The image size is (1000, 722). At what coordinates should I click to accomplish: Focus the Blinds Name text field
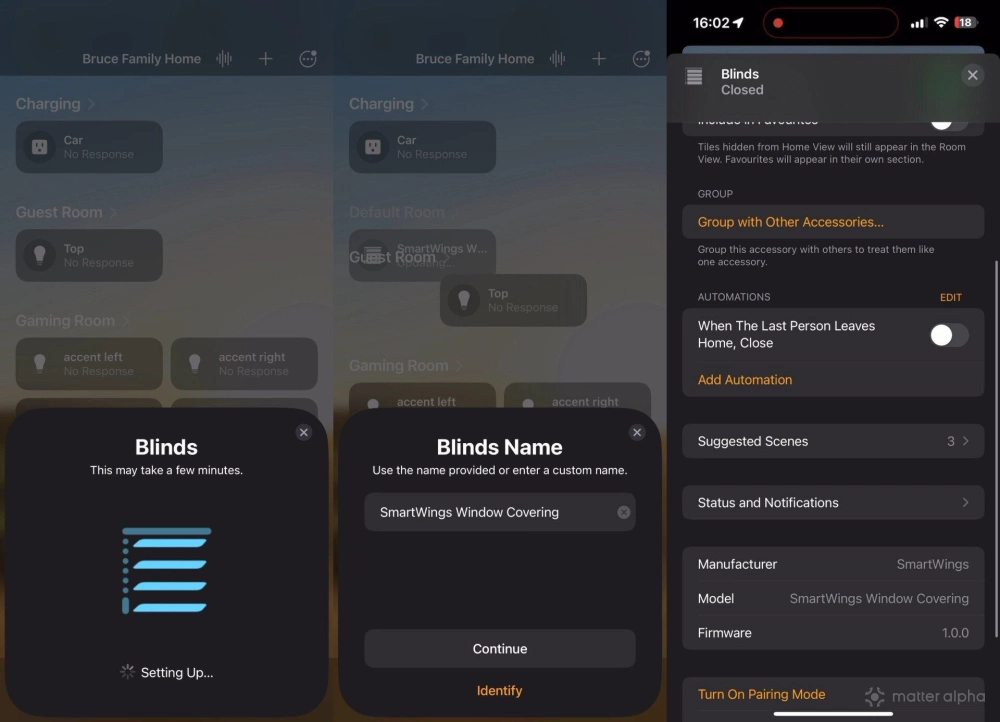[x=490, y=512]
